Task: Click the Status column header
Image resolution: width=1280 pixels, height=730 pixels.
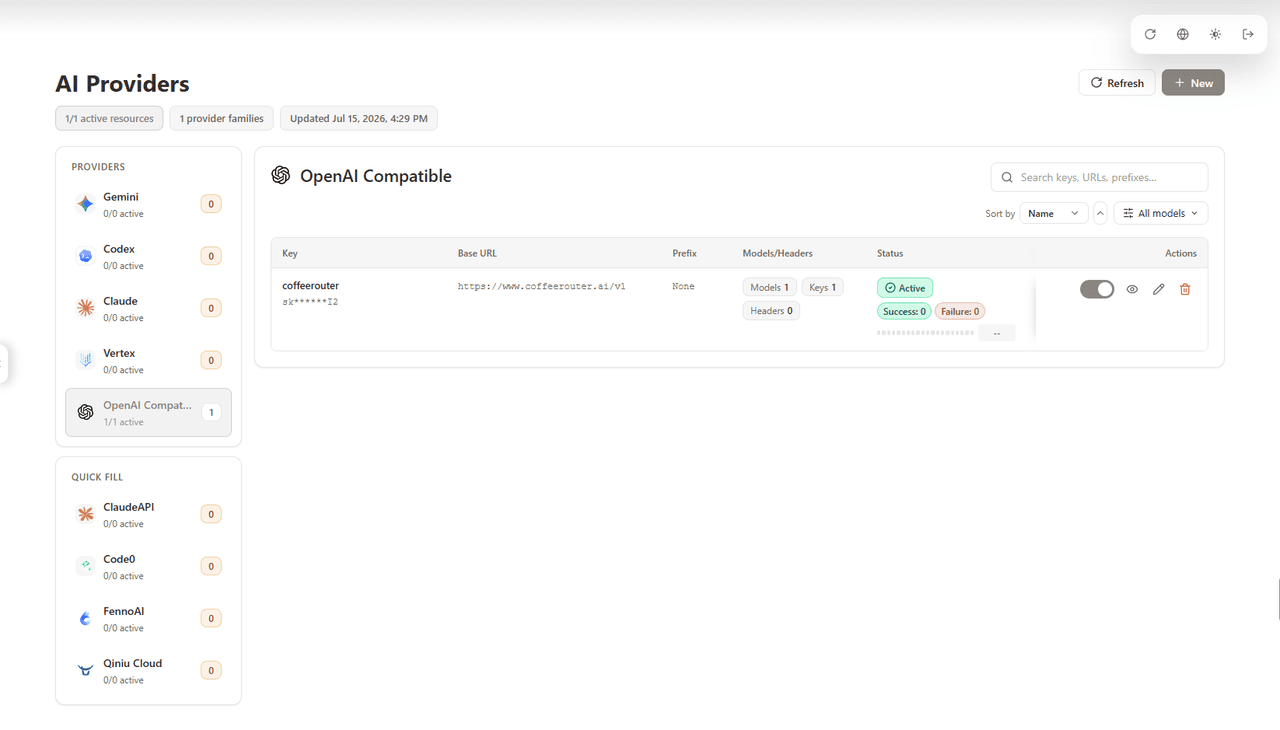Action: [x=890, y=253]
